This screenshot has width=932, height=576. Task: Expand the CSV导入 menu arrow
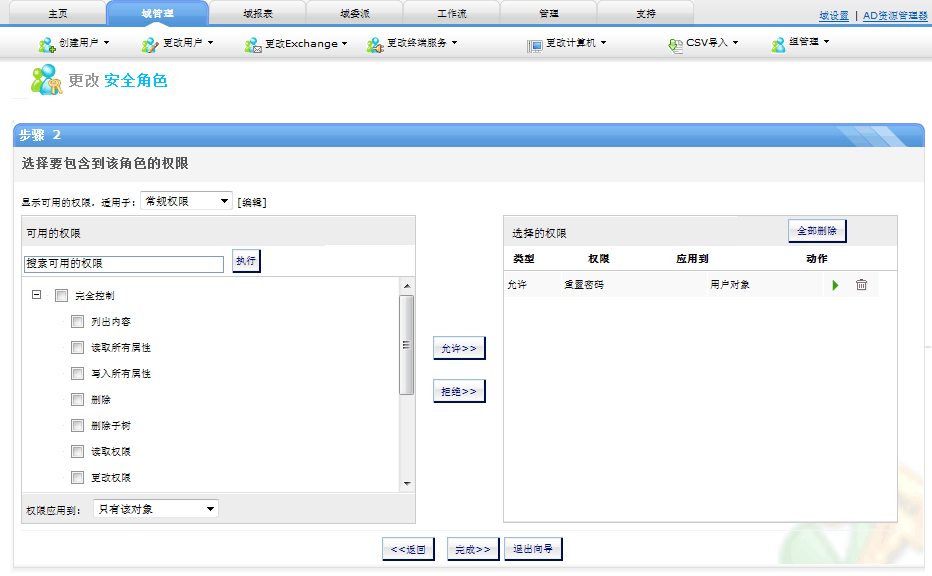(x=735, y=43)
